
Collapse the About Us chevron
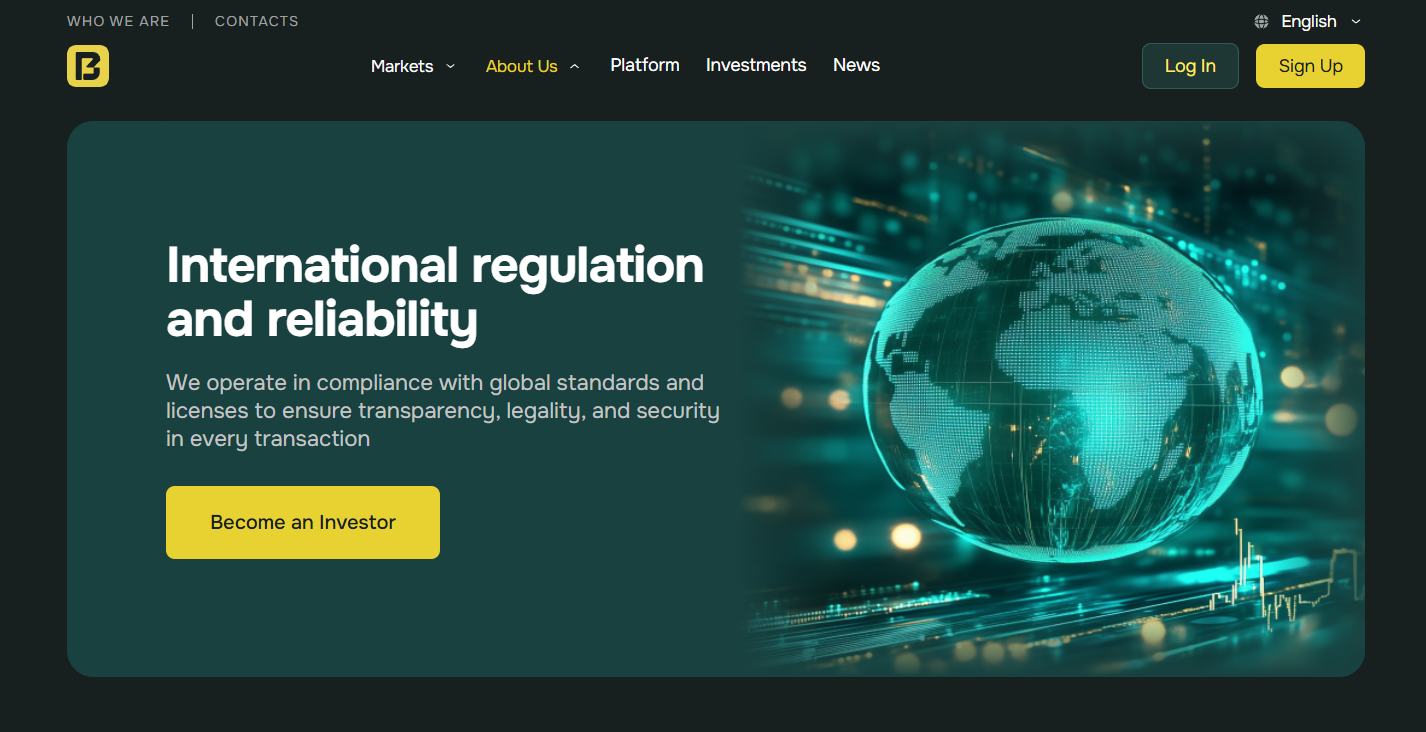click(x=575, y=66)
